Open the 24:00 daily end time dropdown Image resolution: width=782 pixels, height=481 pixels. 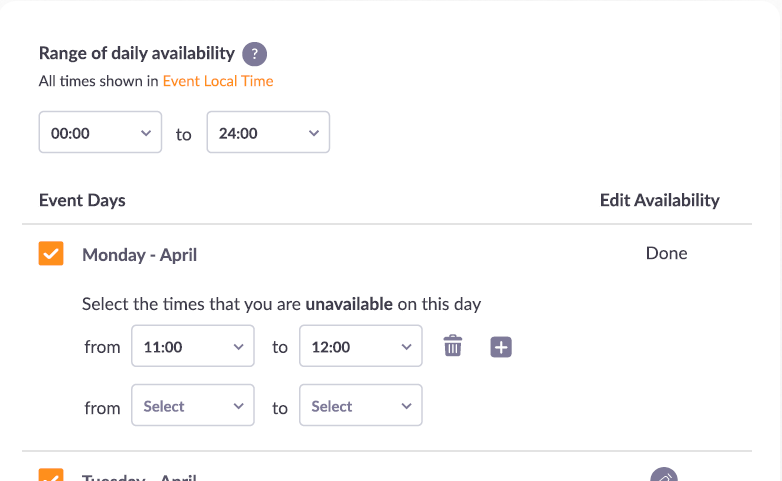pos(268,132)
